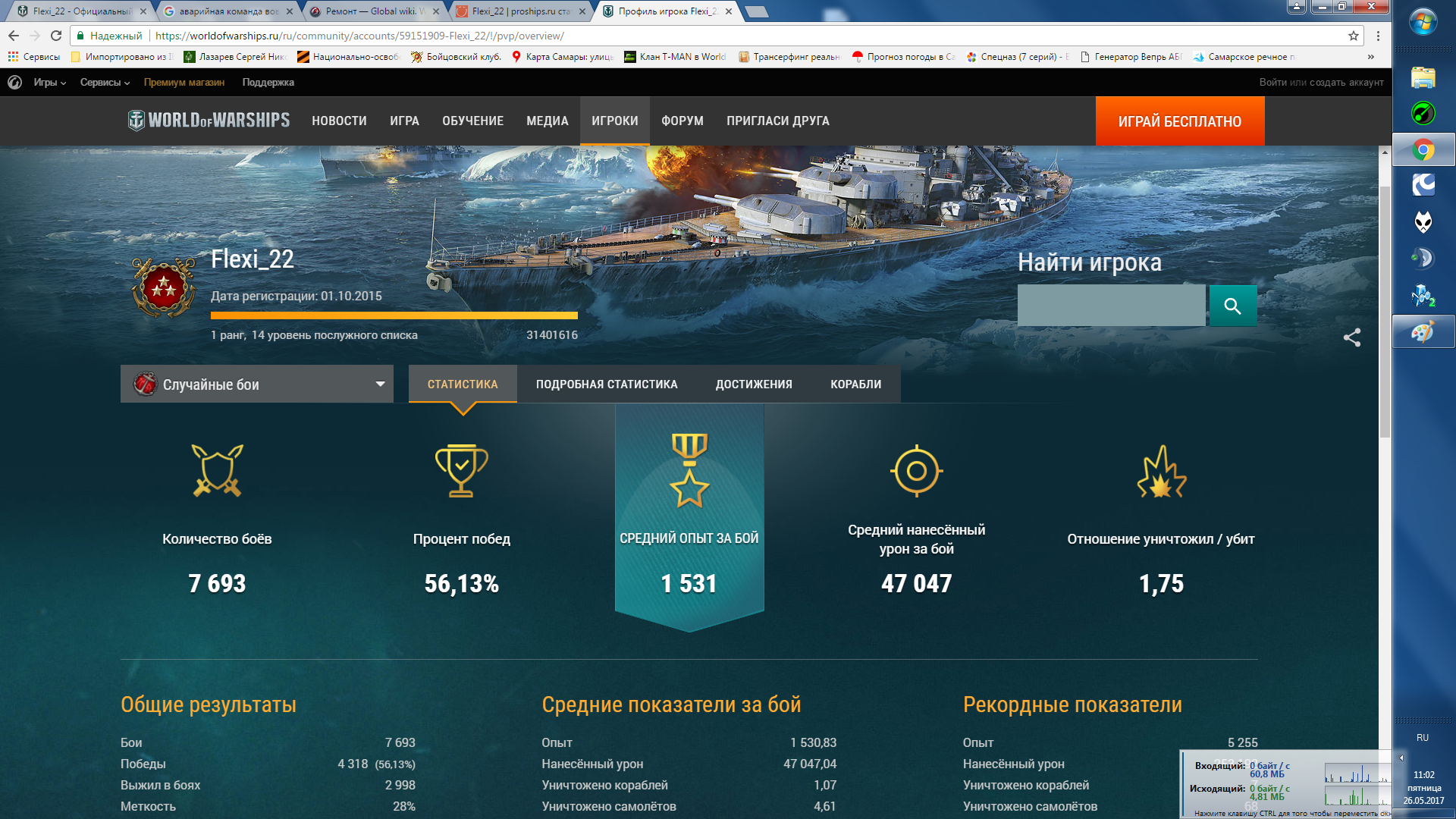Bookmark page with the star icon

pos(1353,36)
